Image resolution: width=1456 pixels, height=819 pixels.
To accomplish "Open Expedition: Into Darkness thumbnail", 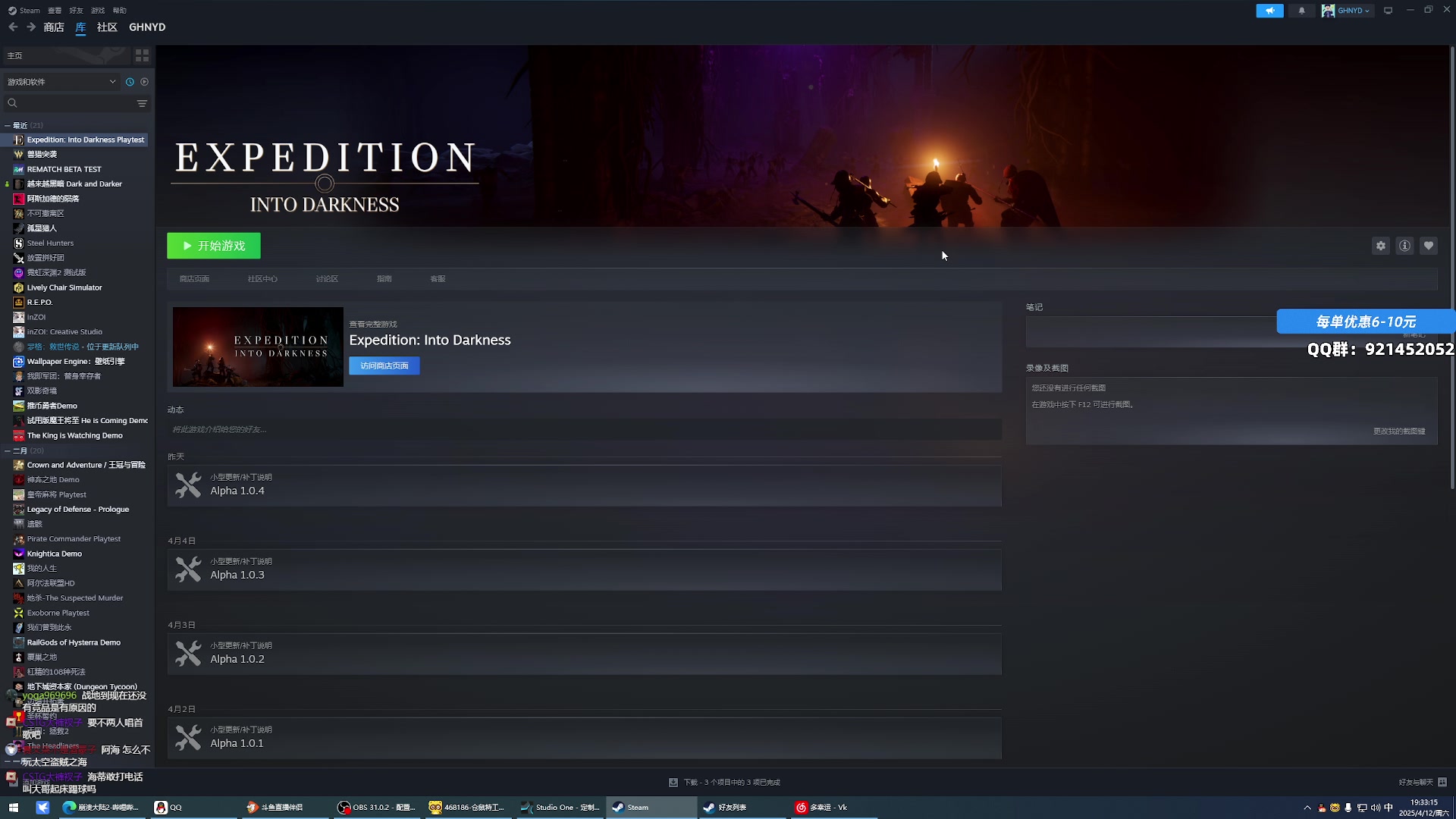I will [258, 347].
